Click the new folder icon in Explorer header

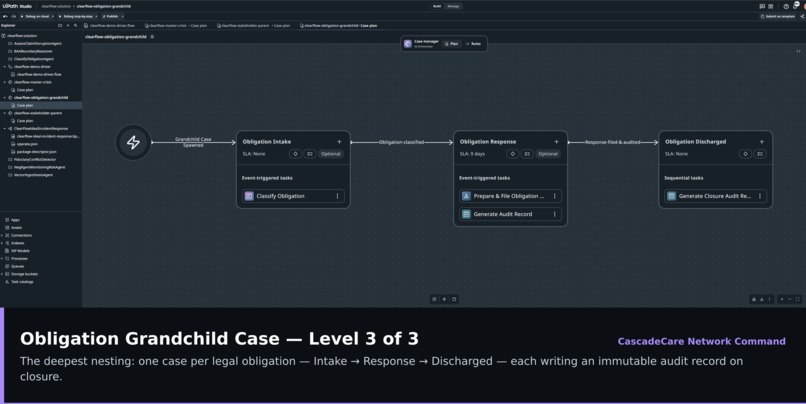point(60,25)
